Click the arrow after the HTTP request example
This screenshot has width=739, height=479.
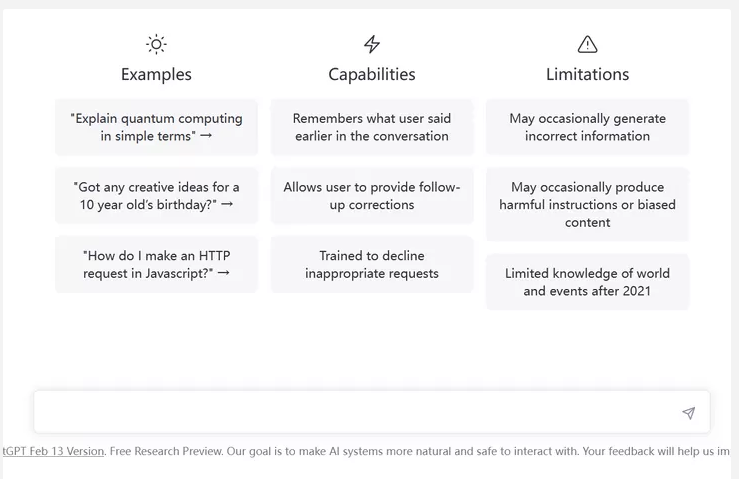coord(223,273)
